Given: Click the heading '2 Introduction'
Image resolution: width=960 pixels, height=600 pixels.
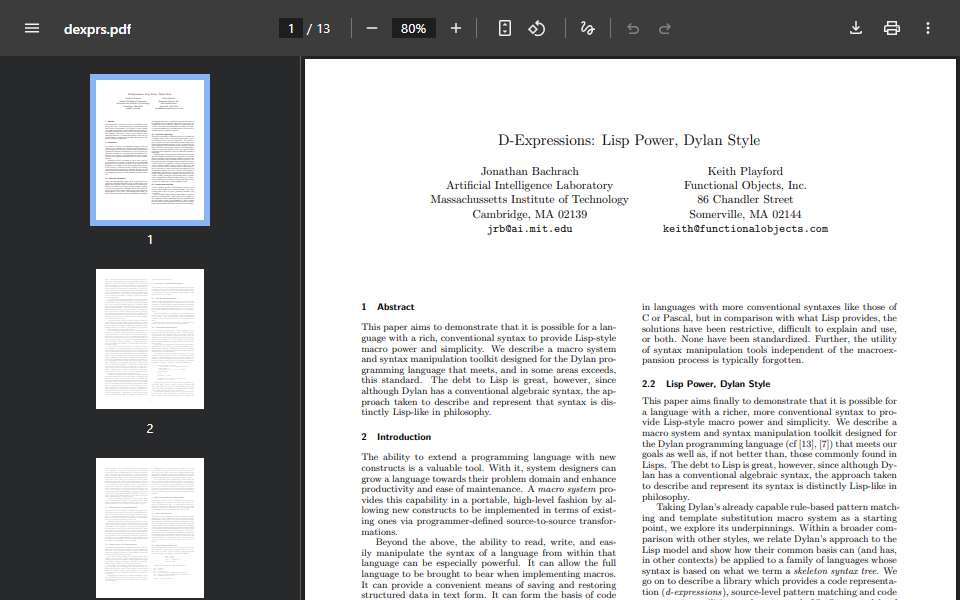Looking at the screenshot, I should coord(396,437).
